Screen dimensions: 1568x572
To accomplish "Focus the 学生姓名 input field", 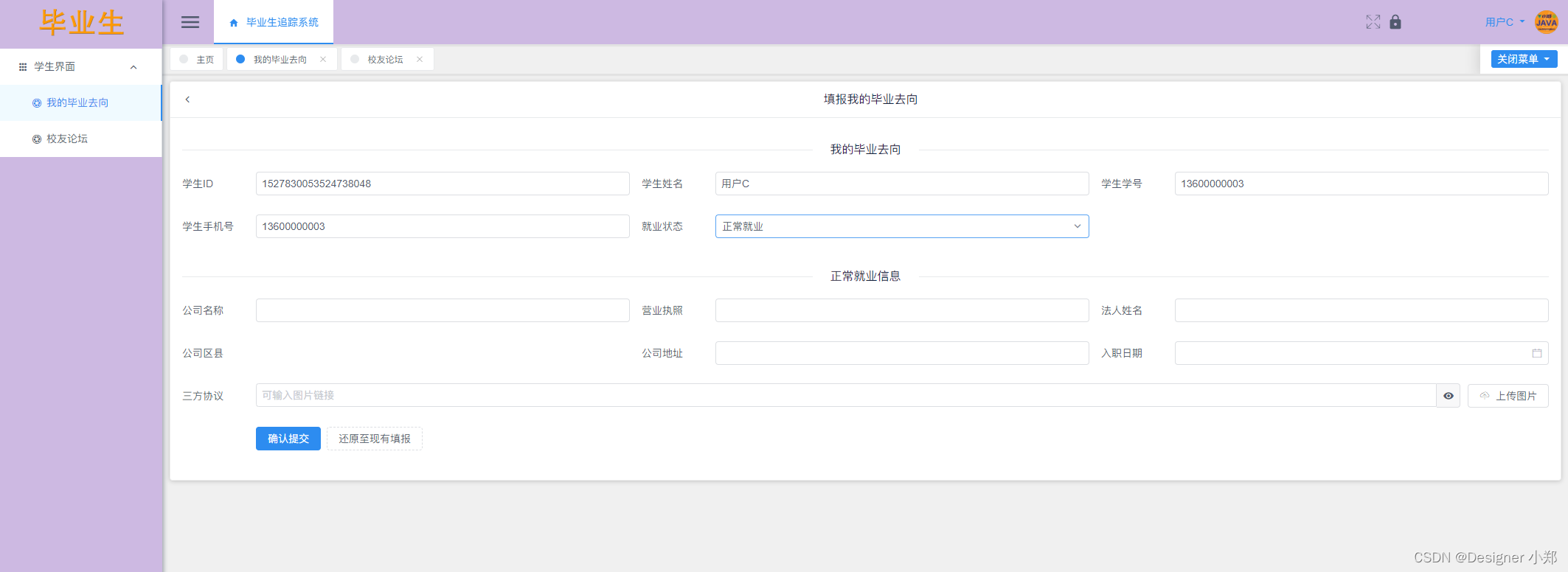I will coord(901,184).
